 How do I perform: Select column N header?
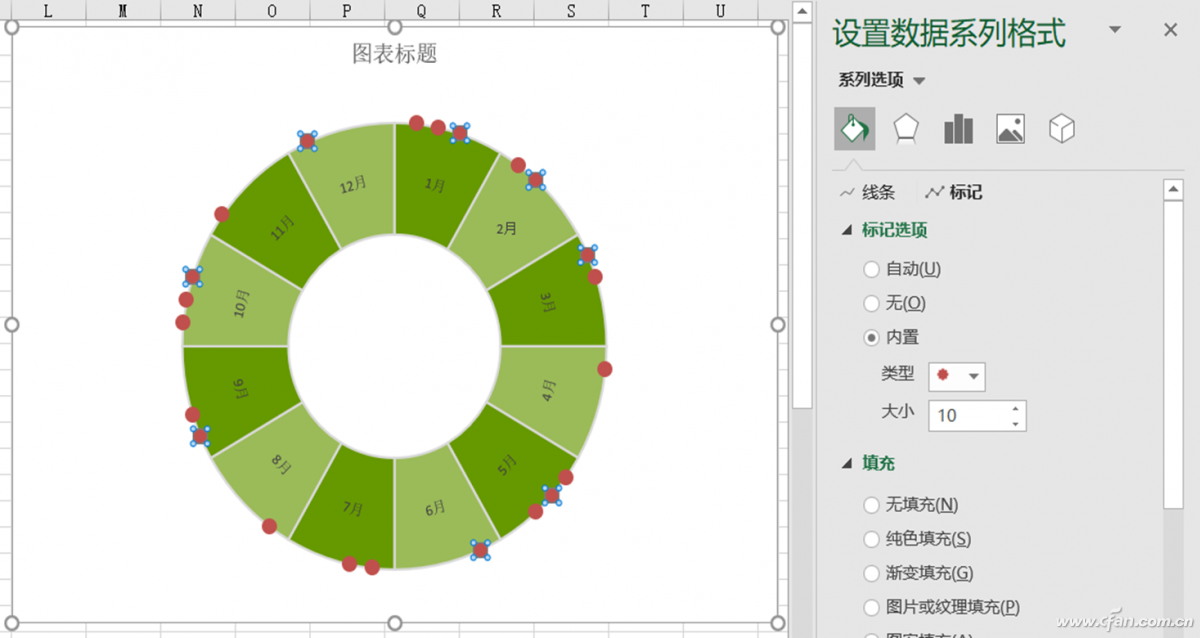click(198, 10)
